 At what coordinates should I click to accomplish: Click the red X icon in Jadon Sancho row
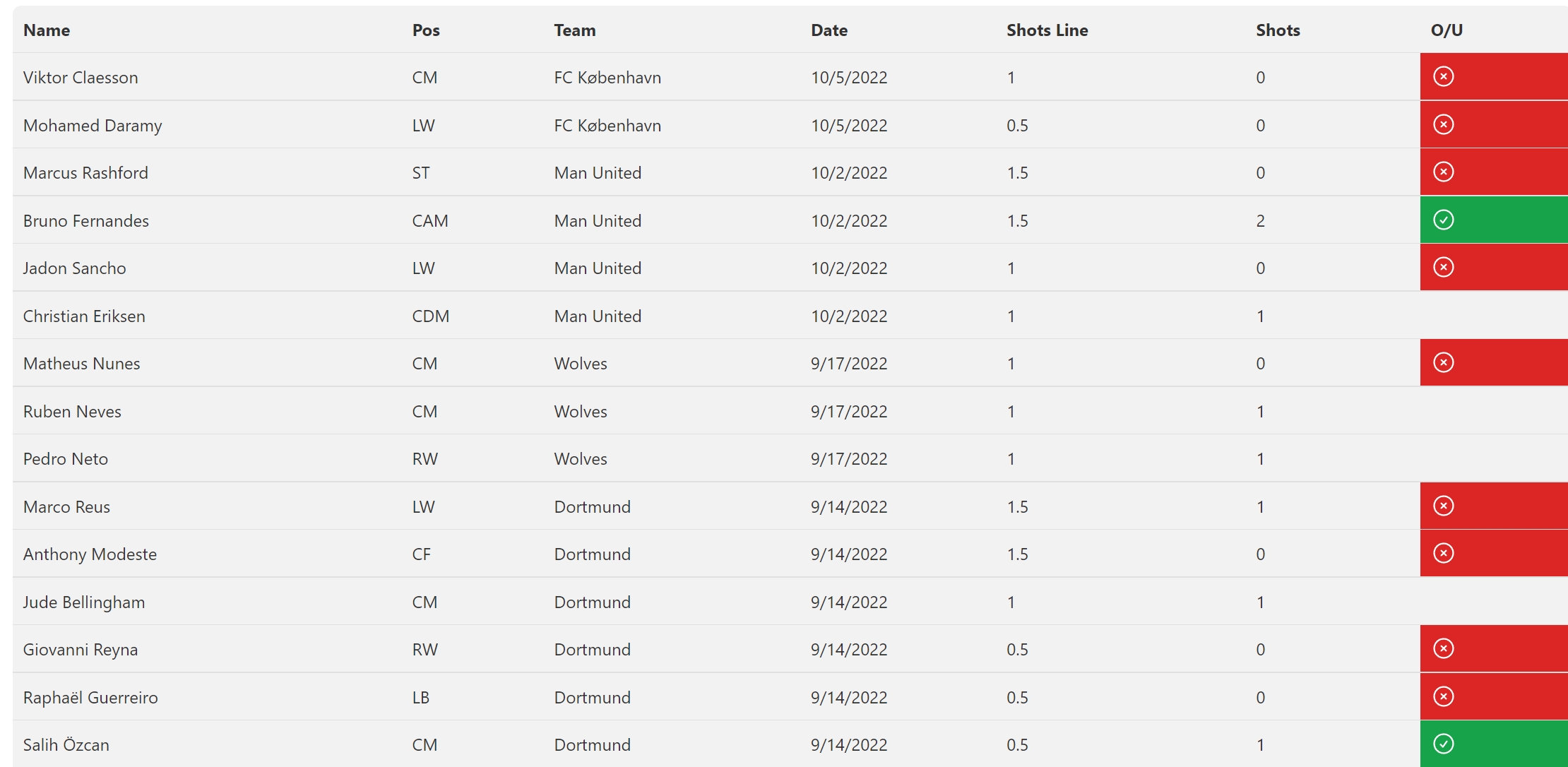coord(1443,267)
